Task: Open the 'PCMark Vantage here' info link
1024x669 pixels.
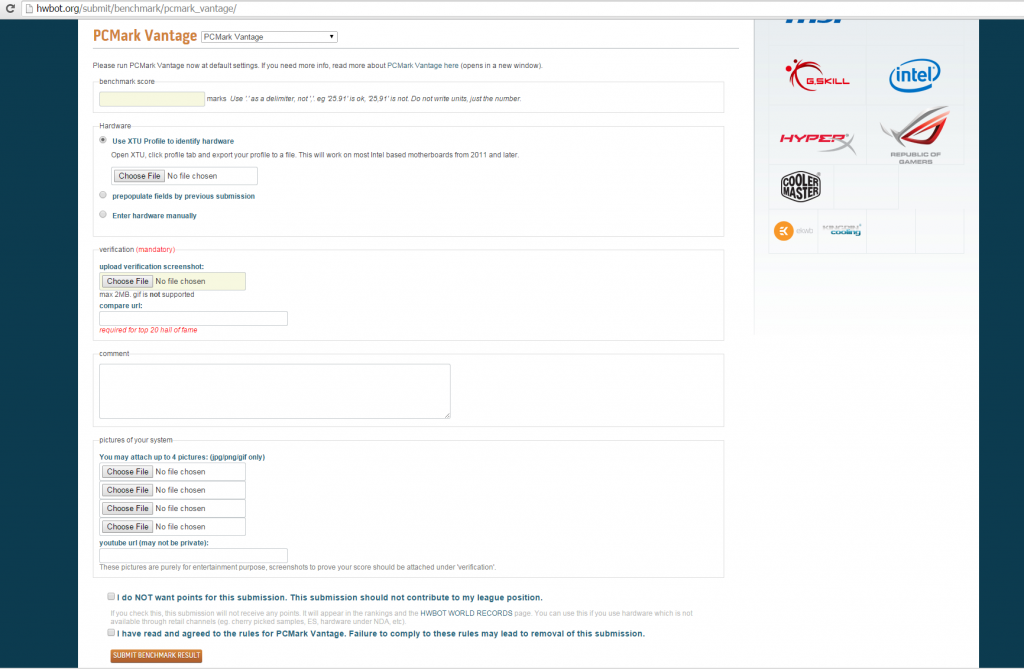Action: [x=423, y=65]
